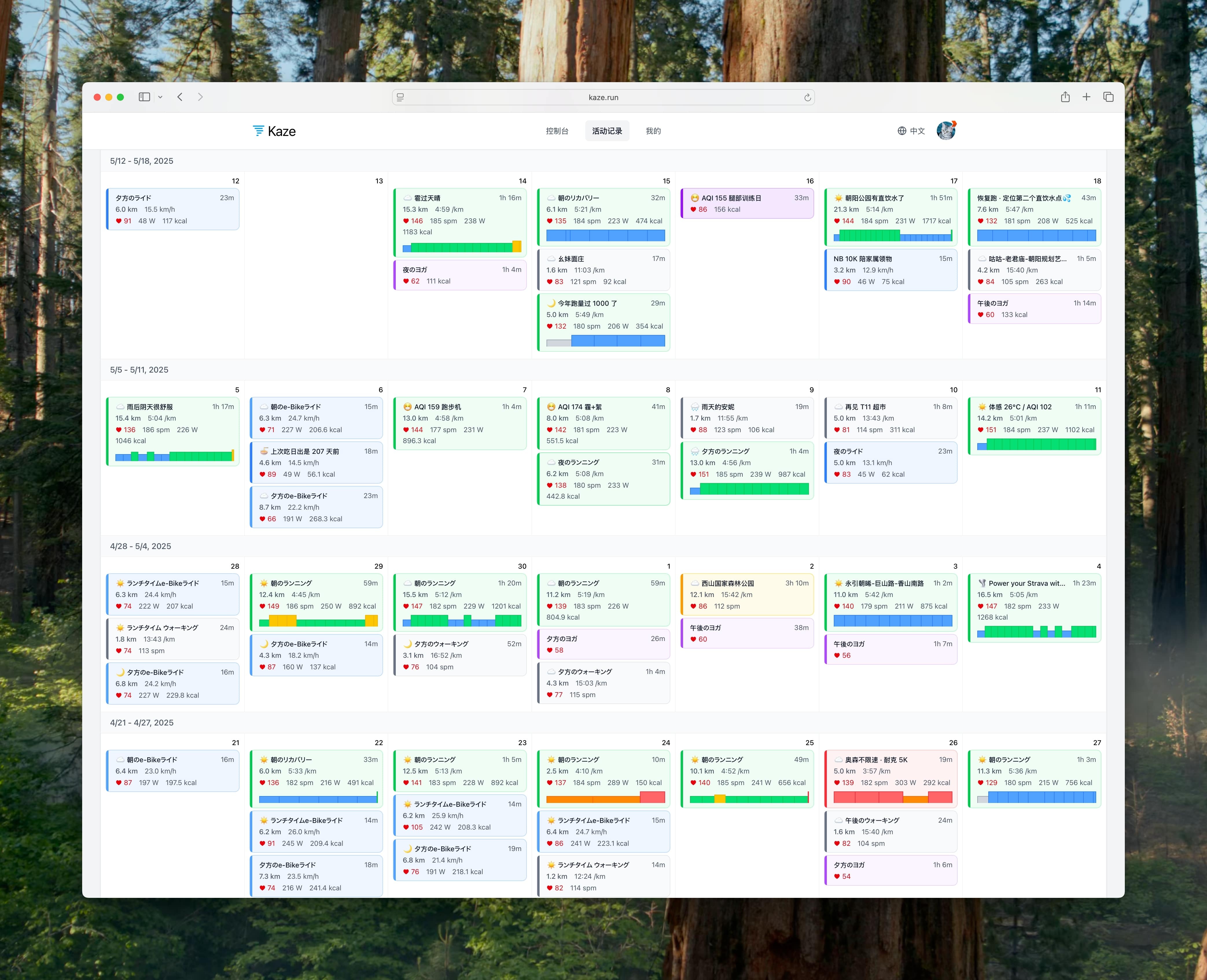
Task: Open the 今年跑量过 1000 了 activity
Action: click(603, 322)
